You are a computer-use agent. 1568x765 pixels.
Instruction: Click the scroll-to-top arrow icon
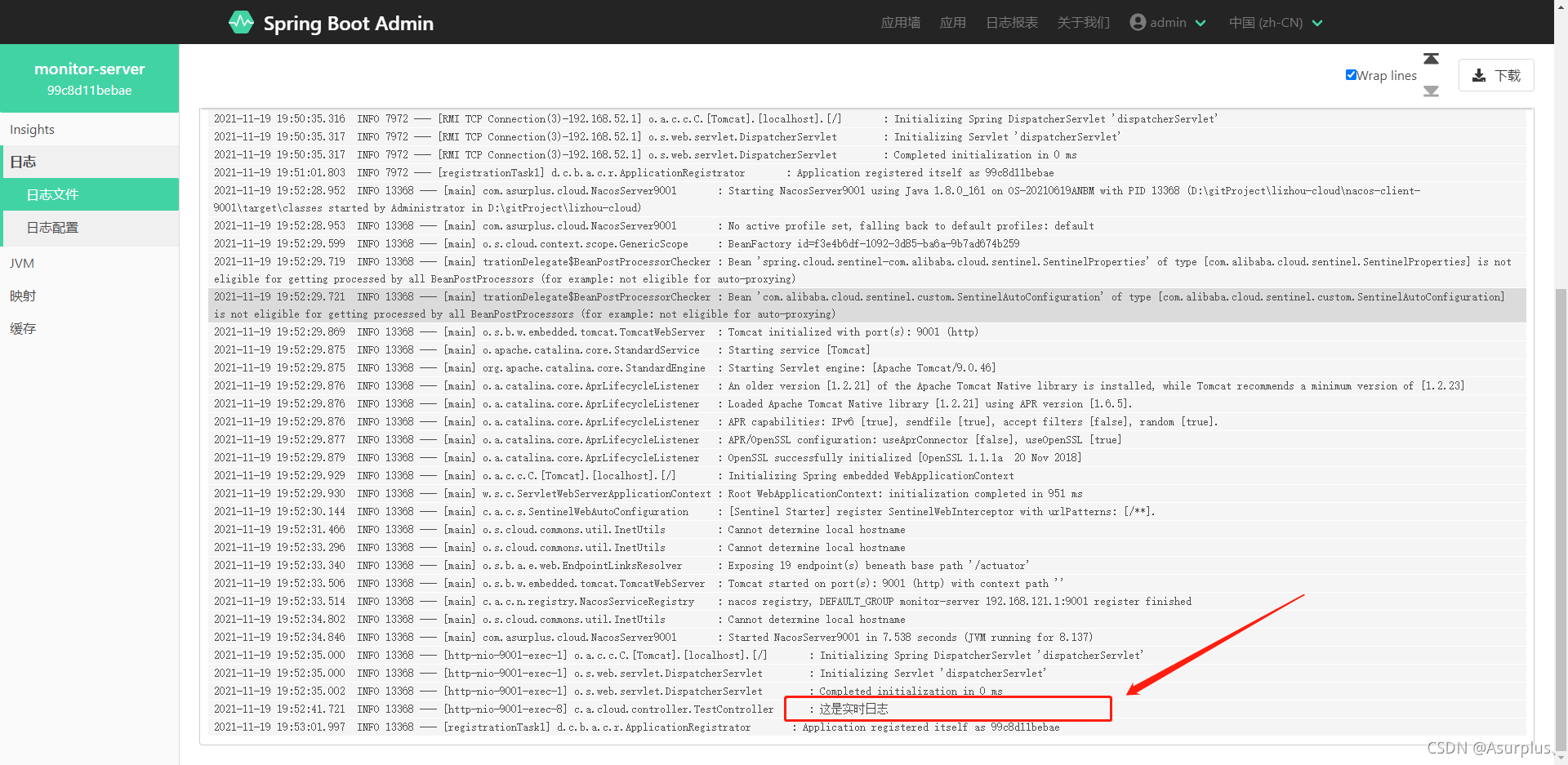tap(1431, 59)
